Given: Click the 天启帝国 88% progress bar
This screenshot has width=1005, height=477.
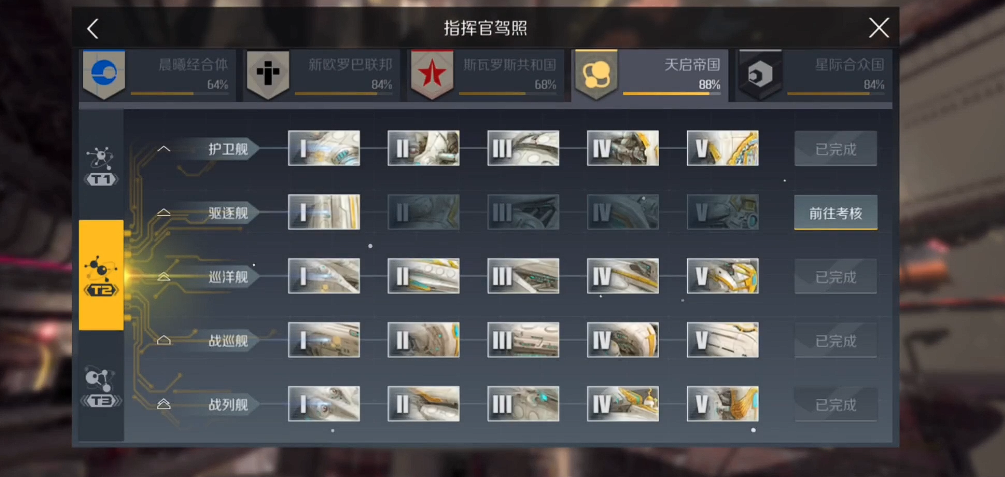Looking at the screenshot, I should click(x=672, y=94).
